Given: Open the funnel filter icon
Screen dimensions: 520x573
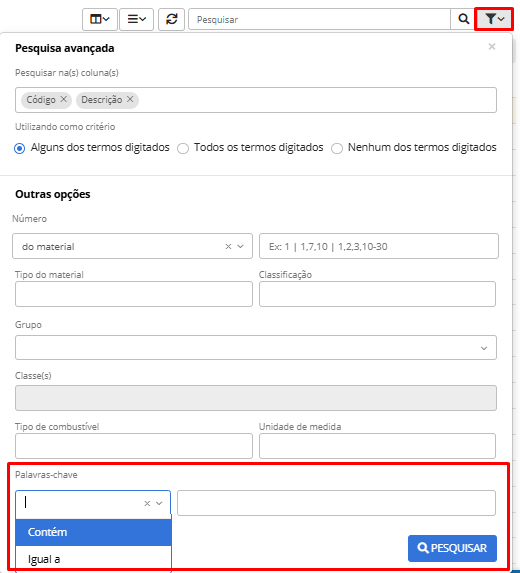Looking at the screenshot, I should coord(494,19).
